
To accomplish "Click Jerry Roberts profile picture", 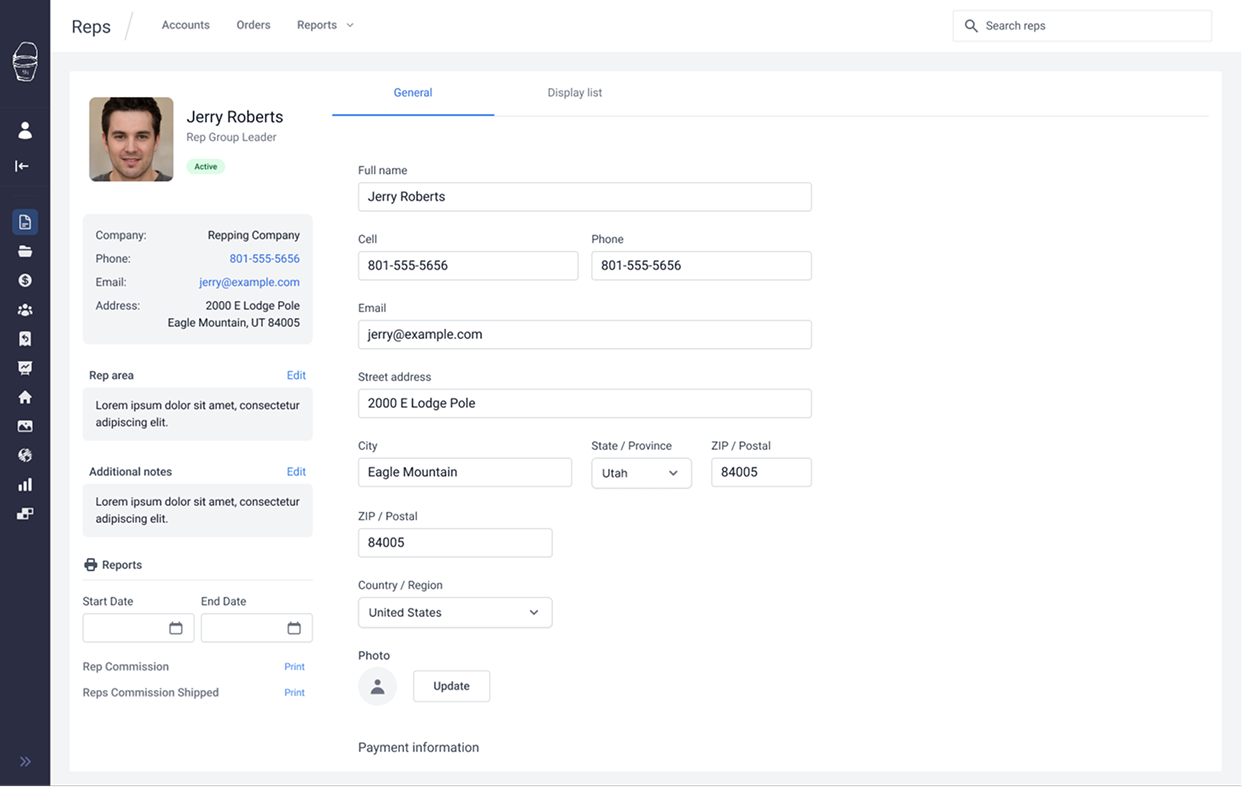I will point(131,139).
